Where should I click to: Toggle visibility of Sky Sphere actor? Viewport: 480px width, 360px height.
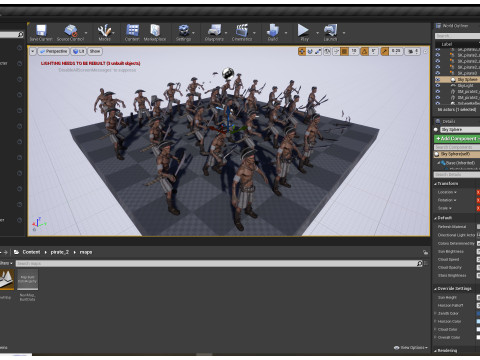(x=438, y=80)
